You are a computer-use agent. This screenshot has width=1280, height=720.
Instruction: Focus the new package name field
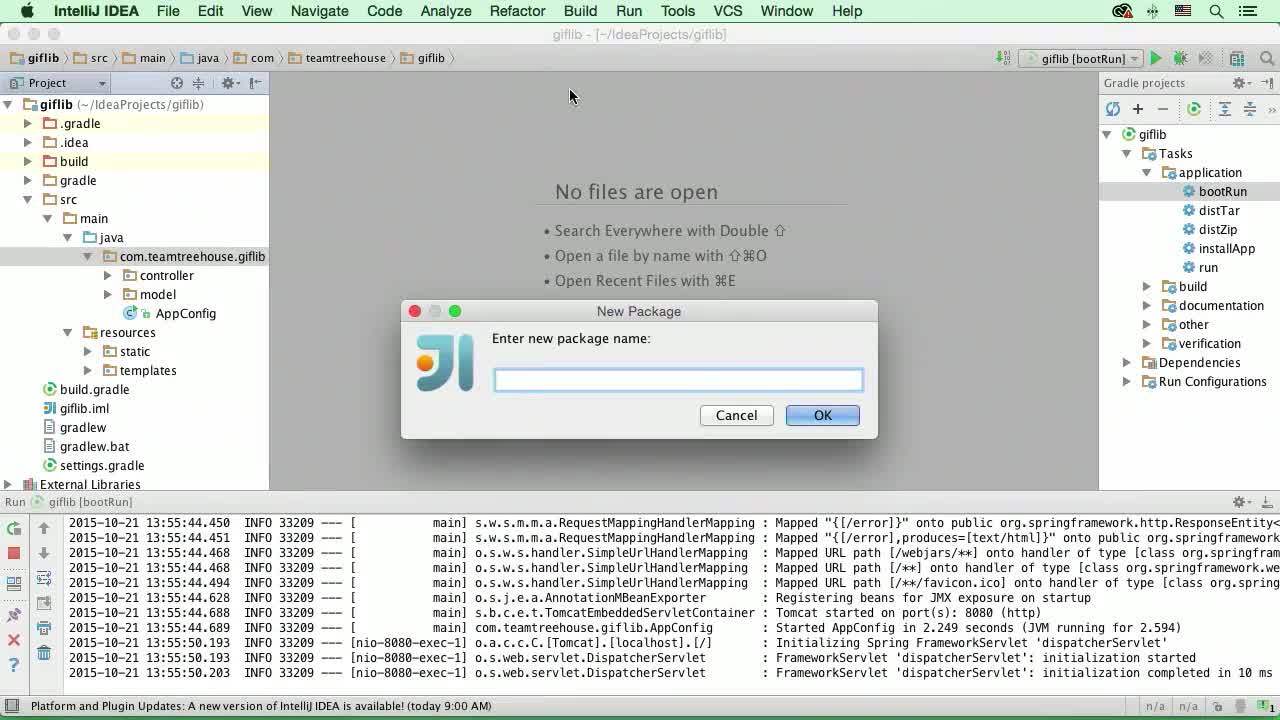678,380
